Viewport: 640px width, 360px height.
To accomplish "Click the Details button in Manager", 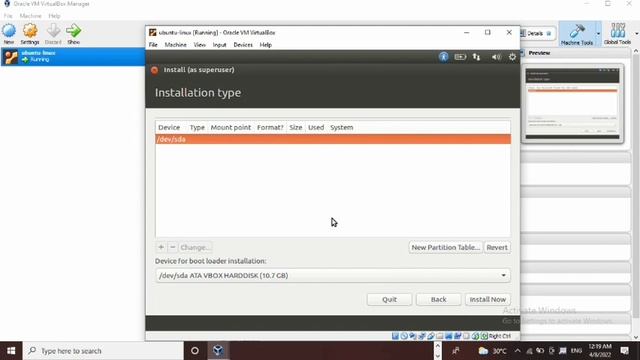I will point(537,33).
